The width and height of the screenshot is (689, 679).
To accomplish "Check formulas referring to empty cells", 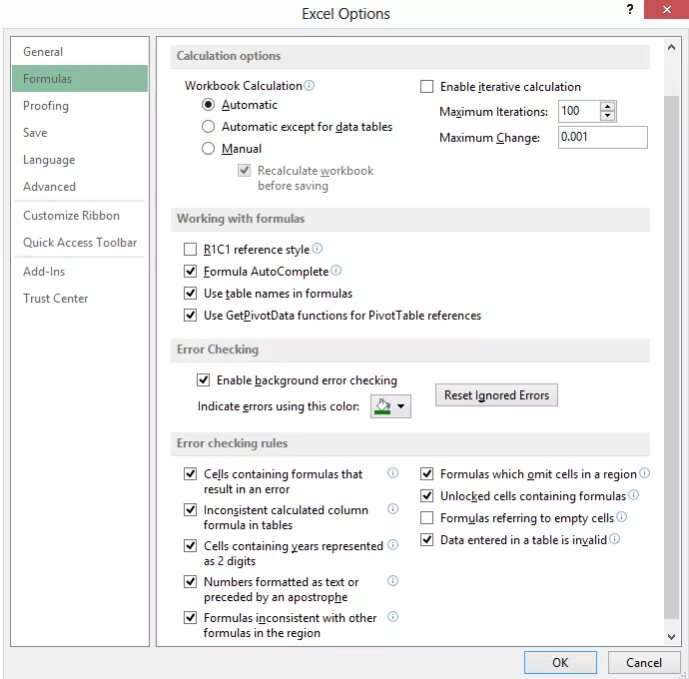I will pyautogui.click(x=427, y=518).
